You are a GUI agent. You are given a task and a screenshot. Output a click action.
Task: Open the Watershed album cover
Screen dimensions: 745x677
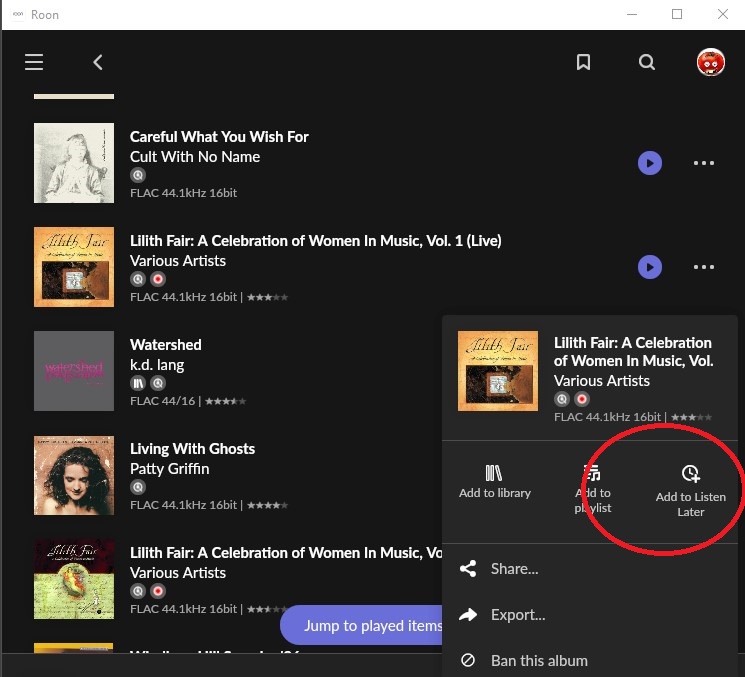click(74, 371)
